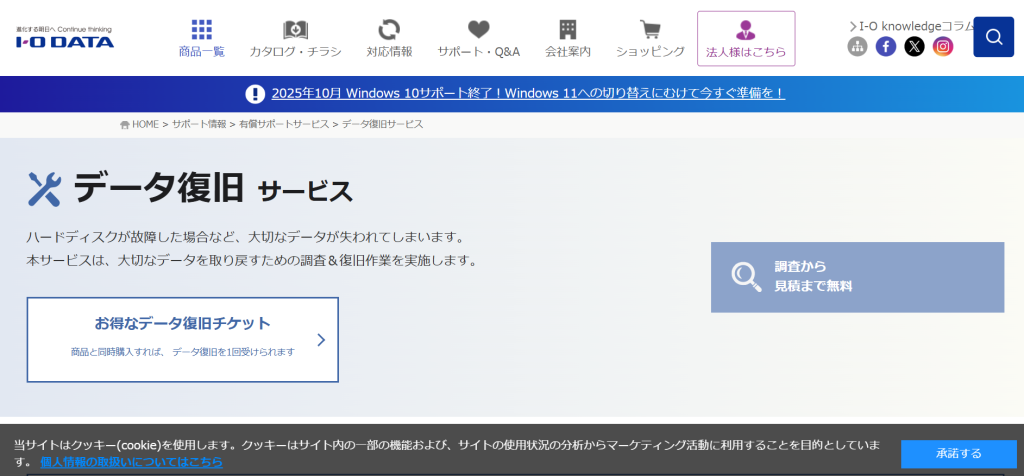Screen dimensions: 1024x476
Task: Click the データ復旧 サービス page heading
Action: (x=212, y=189)
